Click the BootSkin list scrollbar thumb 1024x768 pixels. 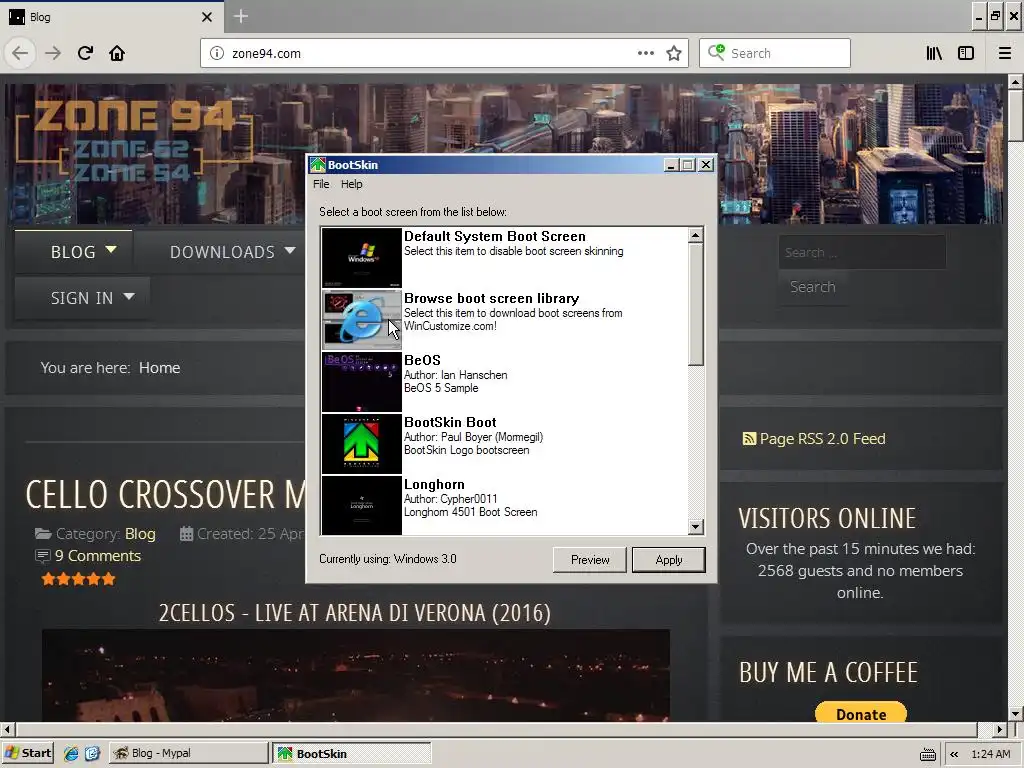(696, 304)
